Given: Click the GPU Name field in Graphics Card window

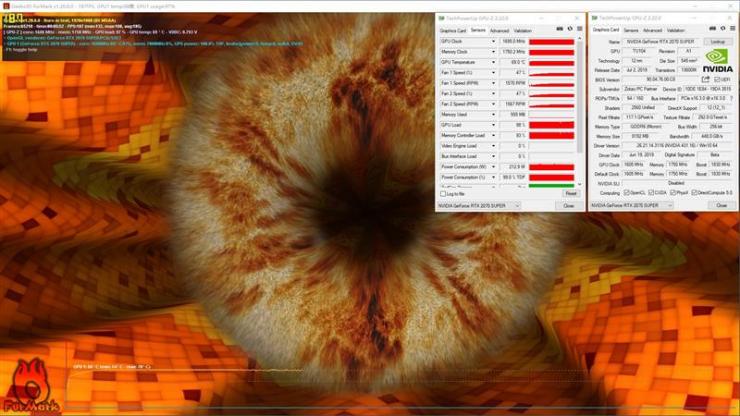Looking at the screenshot, I should [662, 42].
